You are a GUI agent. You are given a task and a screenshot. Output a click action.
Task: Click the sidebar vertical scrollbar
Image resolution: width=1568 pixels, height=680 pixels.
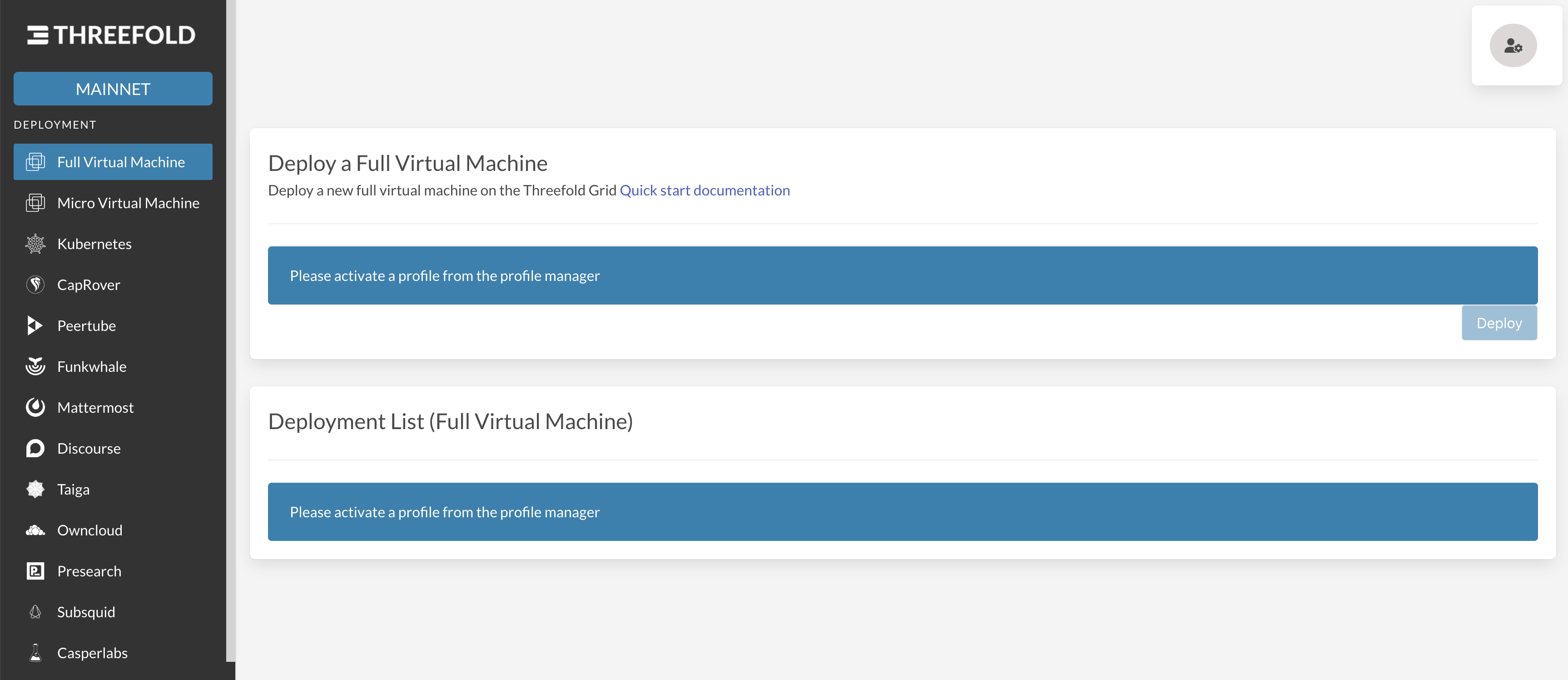pyautogui.click(x=231, y=331)
